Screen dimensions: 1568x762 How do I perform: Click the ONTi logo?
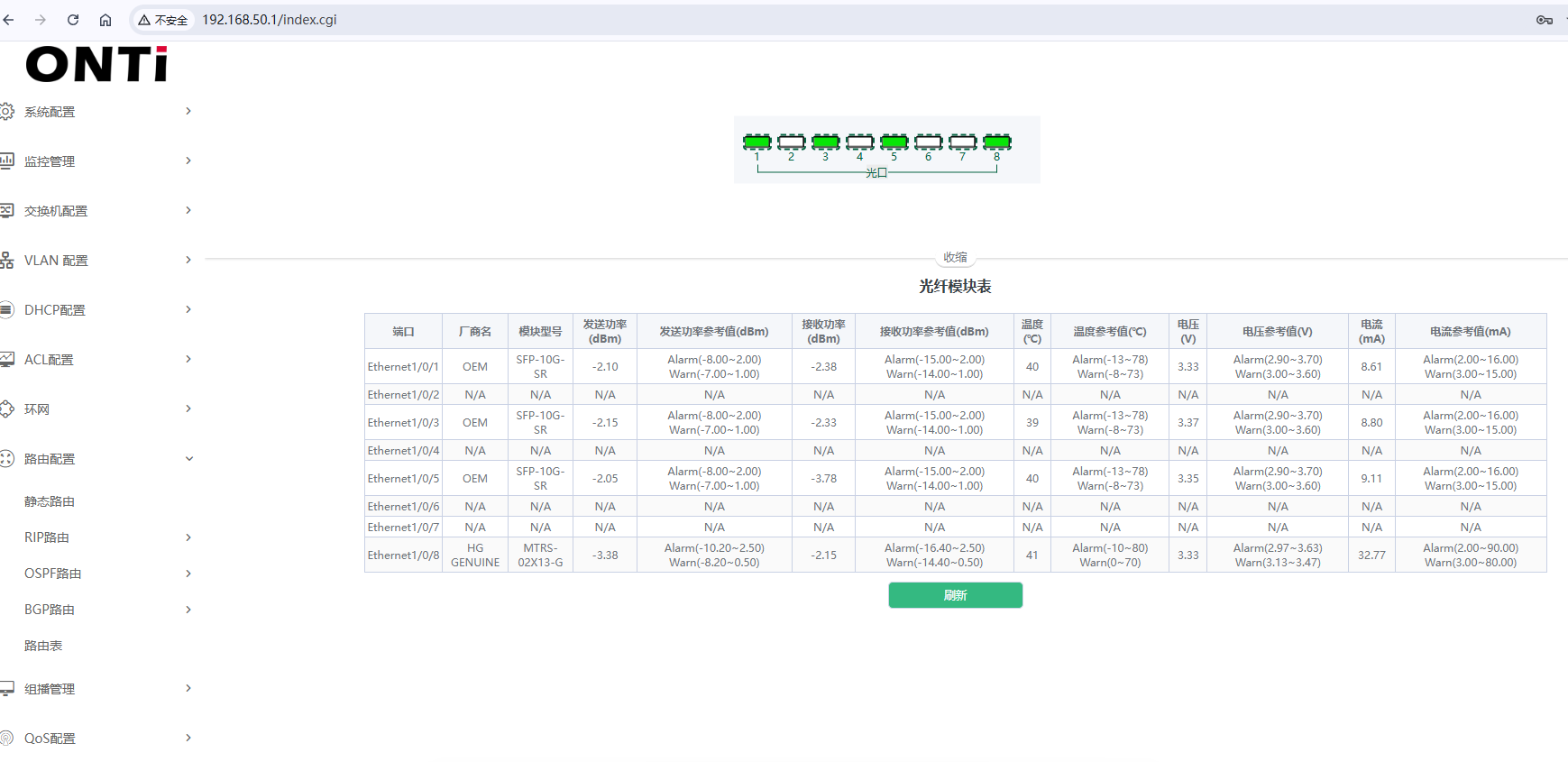96,65
